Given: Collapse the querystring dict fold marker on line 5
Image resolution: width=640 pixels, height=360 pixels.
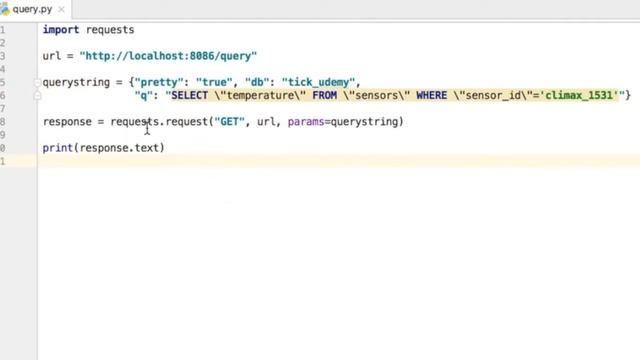Looking at the screenshot, I should coord(37,82).
